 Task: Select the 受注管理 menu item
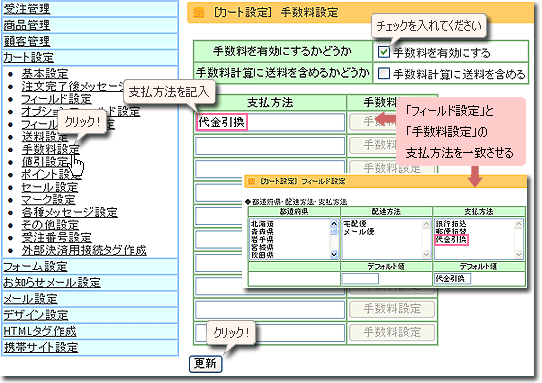pos(27,9)
